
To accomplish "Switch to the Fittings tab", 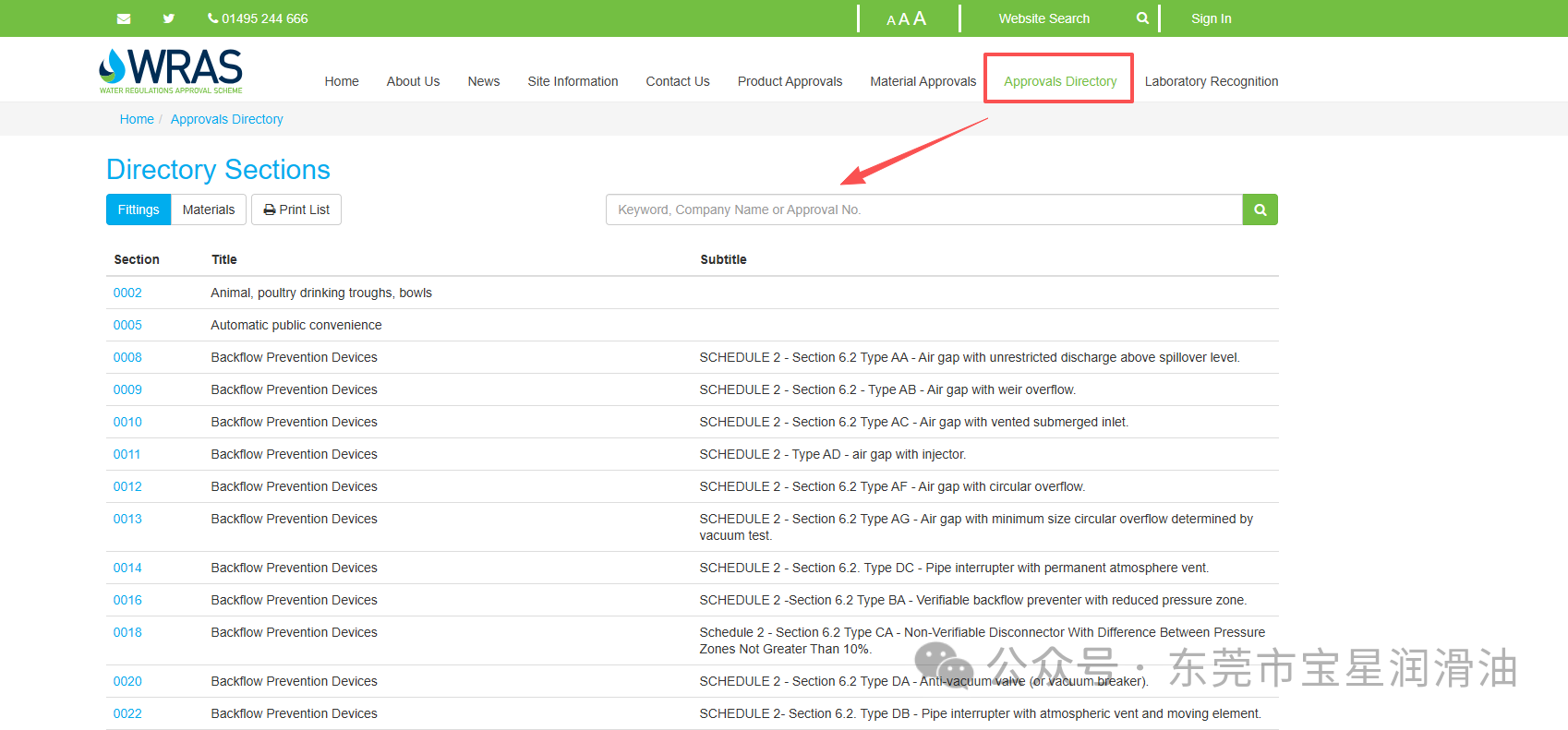I will (x=139, y=209).
